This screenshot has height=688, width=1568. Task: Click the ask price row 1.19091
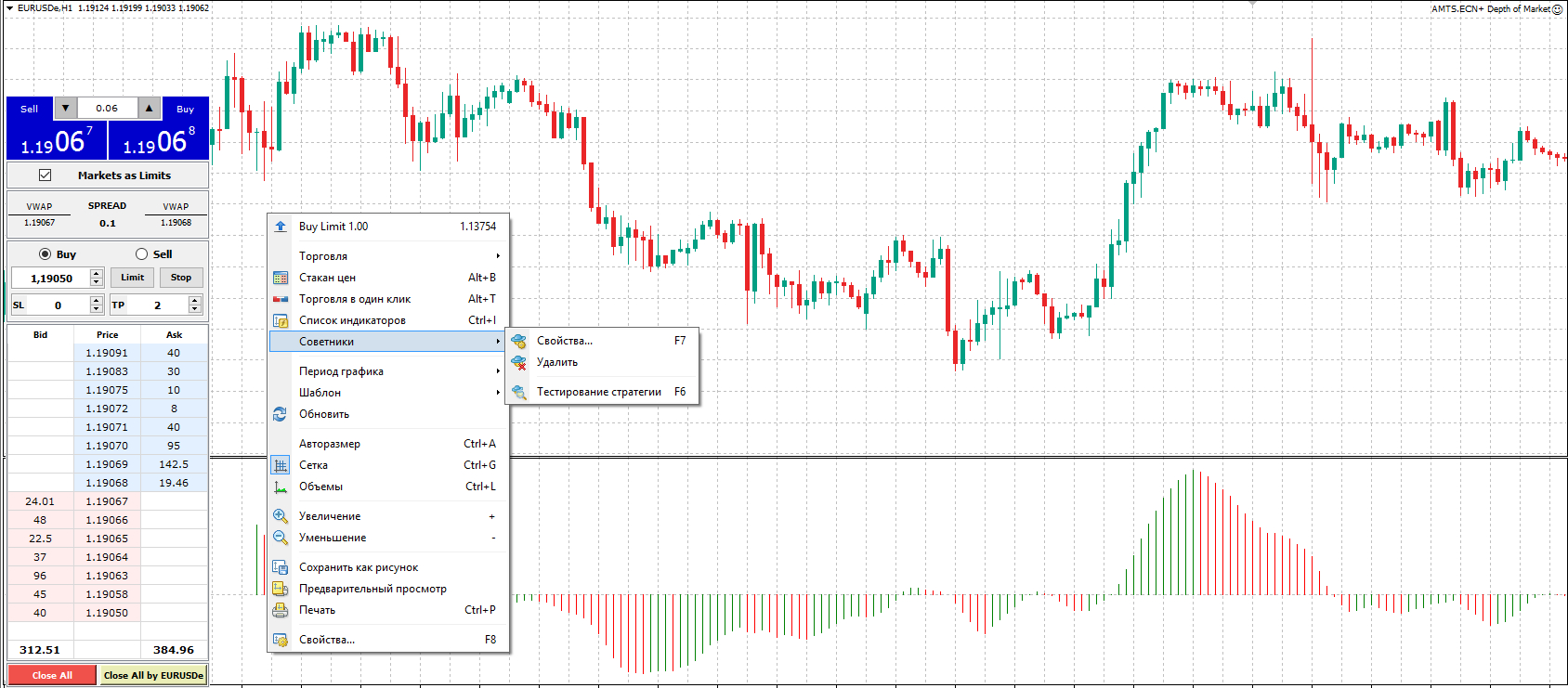pos(107,353)
